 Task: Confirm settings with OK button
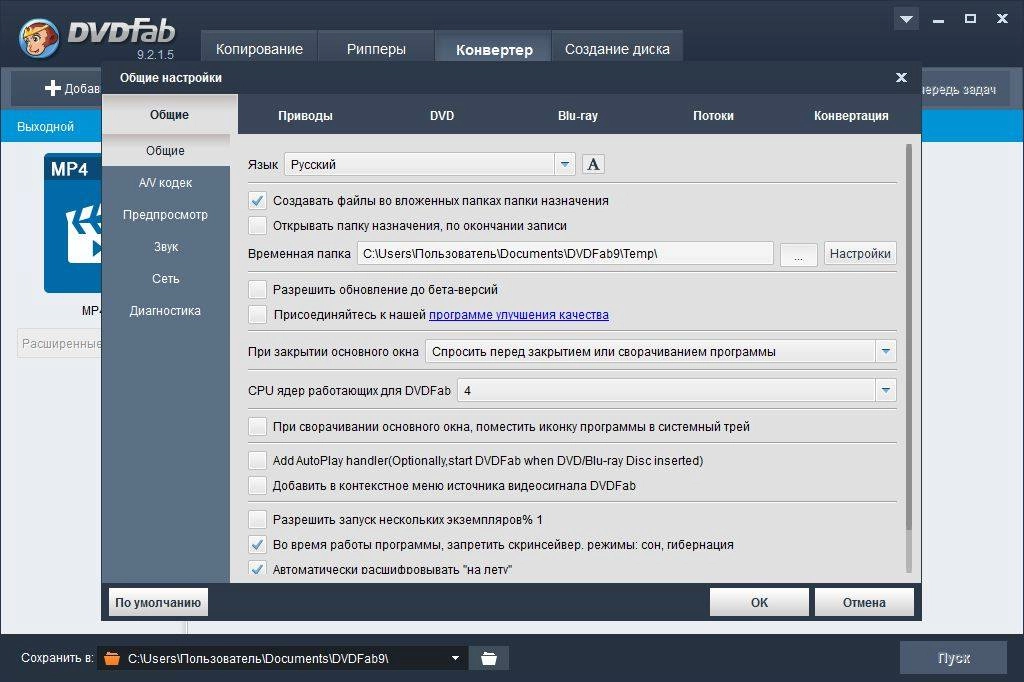759,602
